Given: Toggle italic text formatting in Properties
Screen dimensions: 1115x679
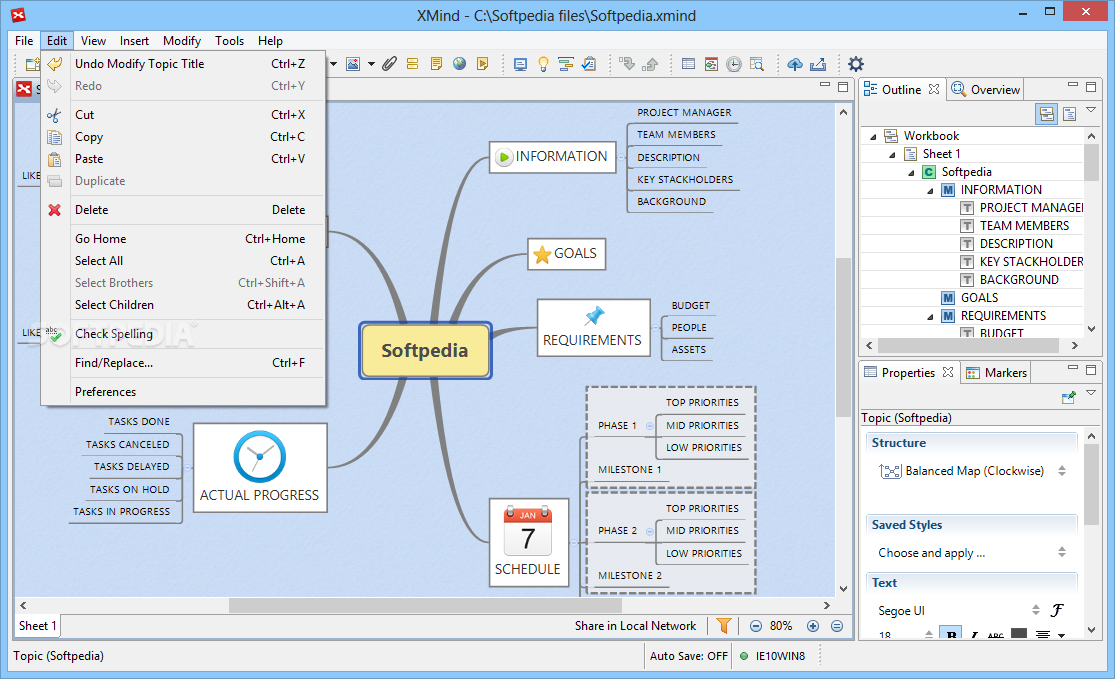Looking at the screenshot, I should 974,634.
